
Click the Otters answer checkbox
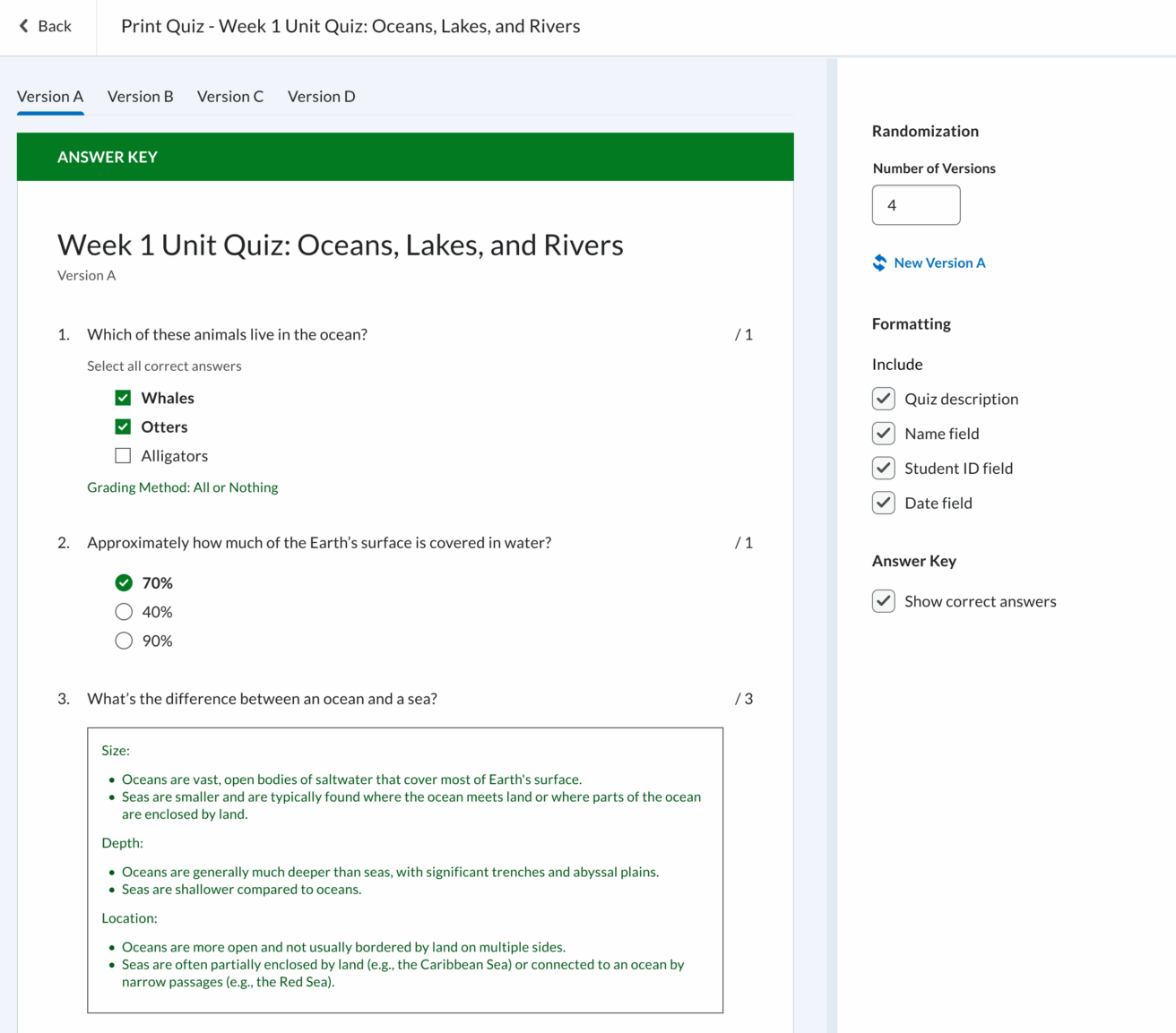(123, 427)
